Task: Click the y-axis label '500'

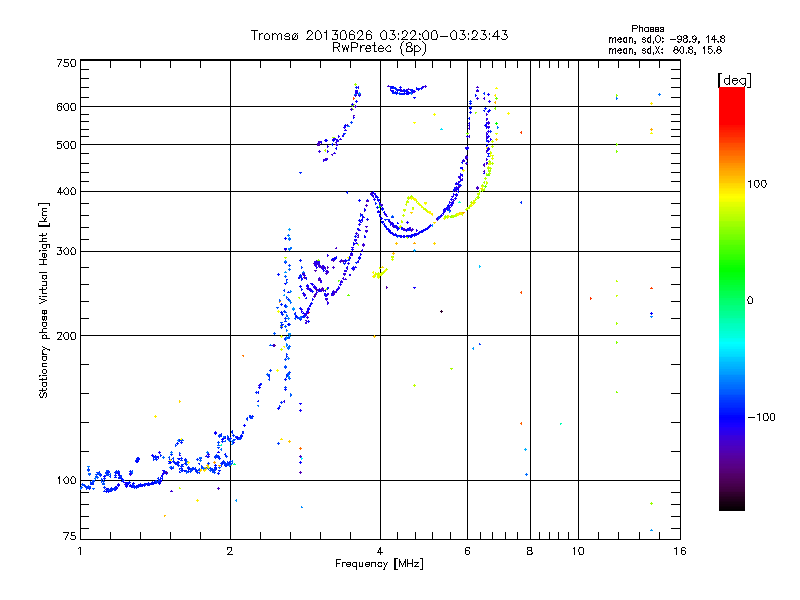Action: (67, 145)
